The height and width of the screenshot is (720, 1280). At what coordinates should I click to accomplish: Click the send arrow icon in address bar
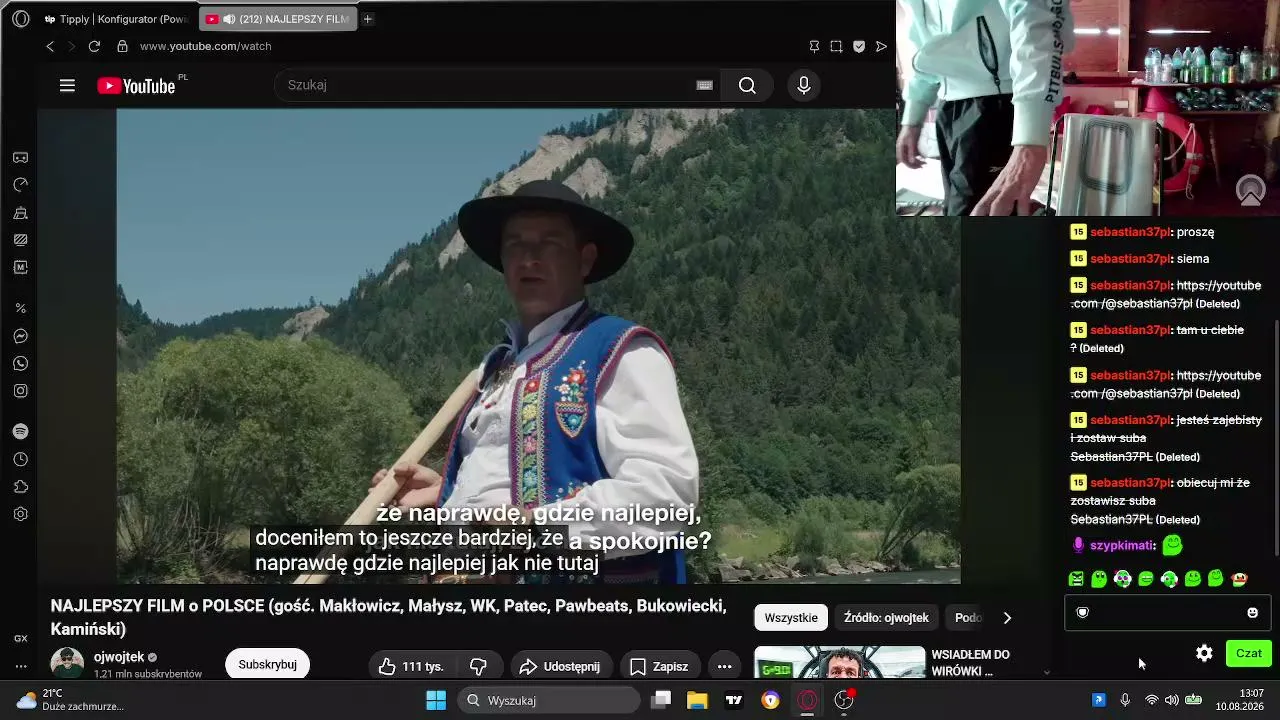[881, 46]
